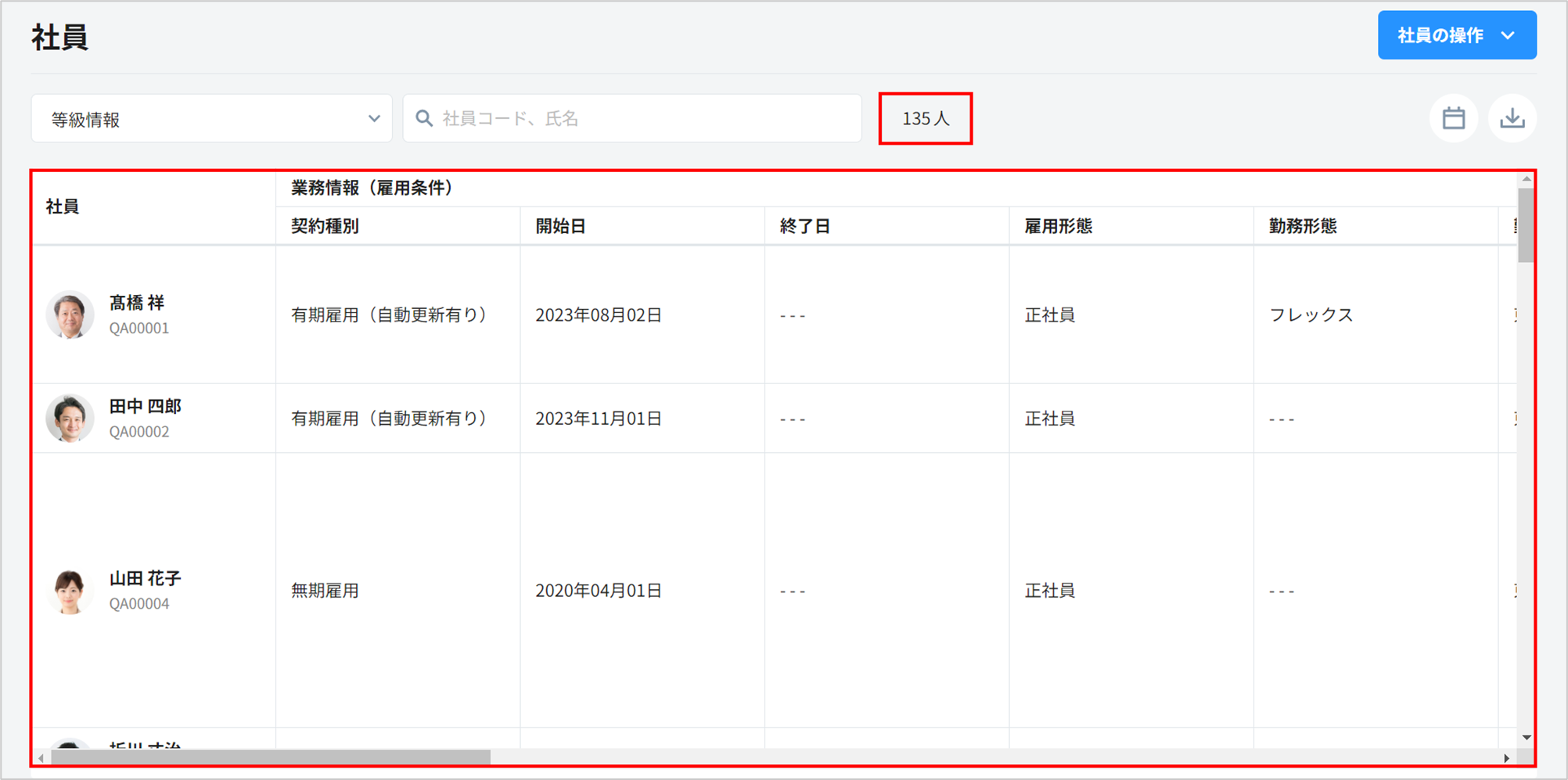Image resolution: width=1568 pixels, height=780 pixels.
Task: Type in 社員コード、氏名 search field
Action: [x=642, y=118]
